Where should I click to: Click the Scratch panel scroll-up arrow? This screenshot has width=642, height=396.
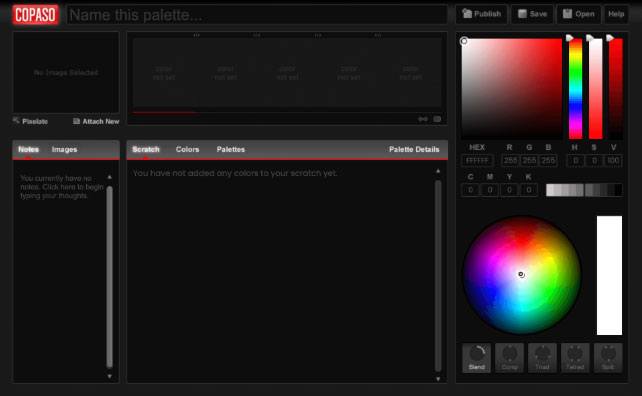pyautogui.click(x=438, y=171)
